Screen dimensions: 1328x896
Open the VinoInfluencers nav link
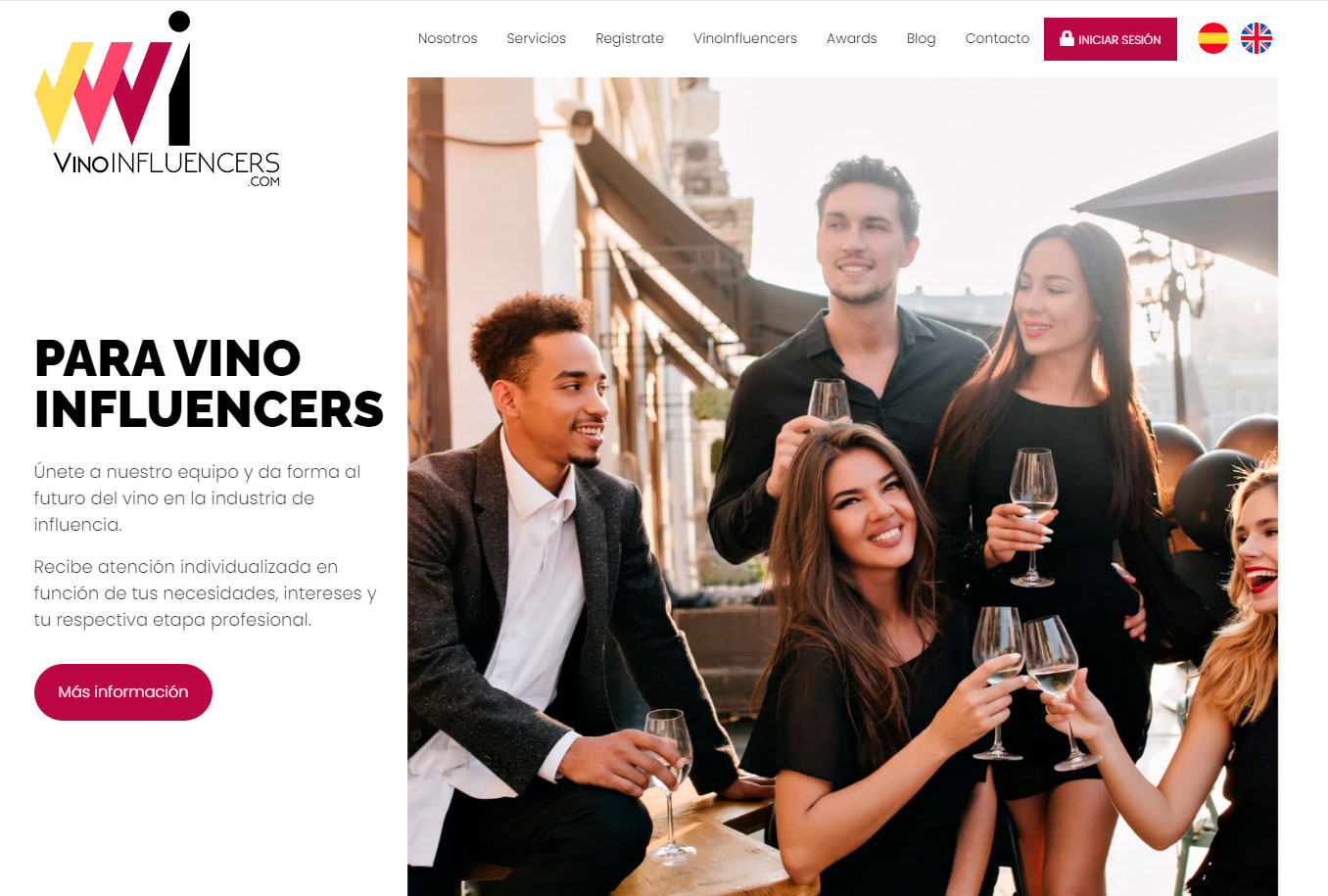745,38
